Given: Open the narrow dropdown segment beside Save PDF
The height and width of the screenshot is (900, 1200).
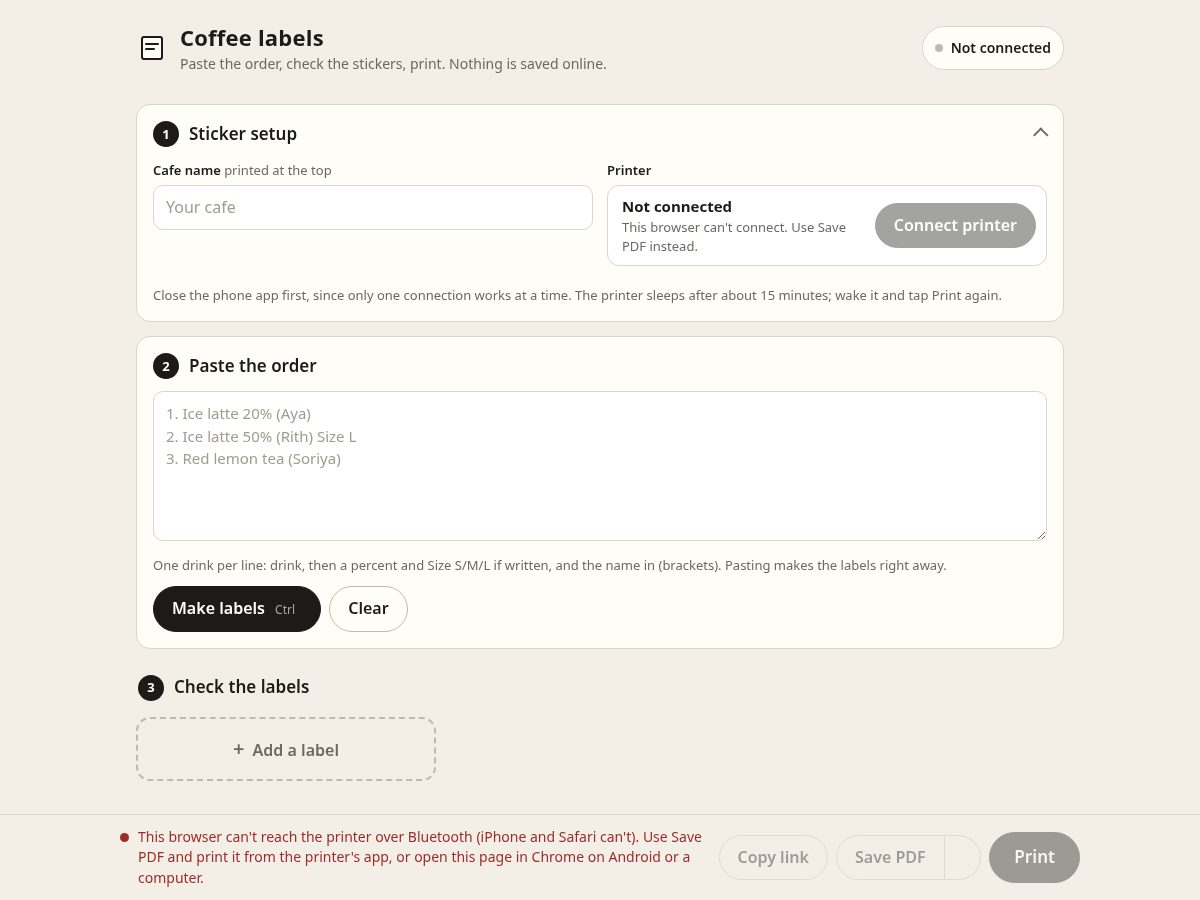Looking at the screenshot, I should point(963,857).
